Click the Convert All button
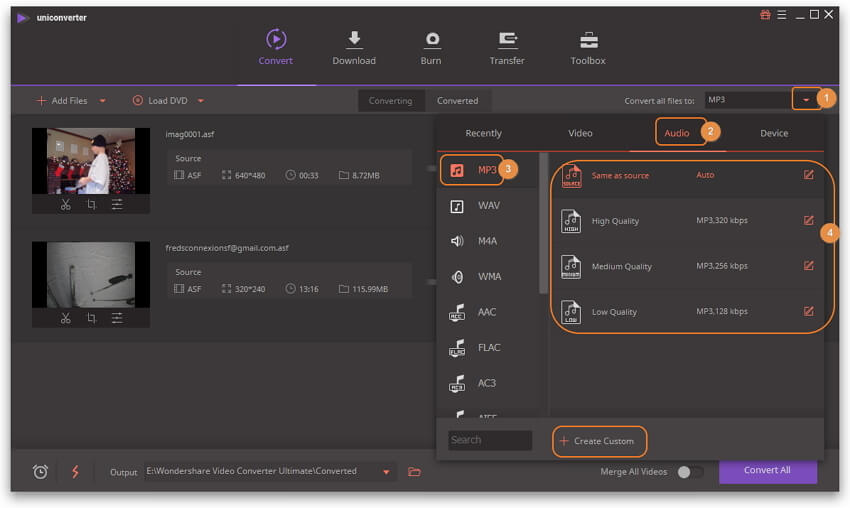850x508 pixels. pyautogui.click(x=768, y=471)
